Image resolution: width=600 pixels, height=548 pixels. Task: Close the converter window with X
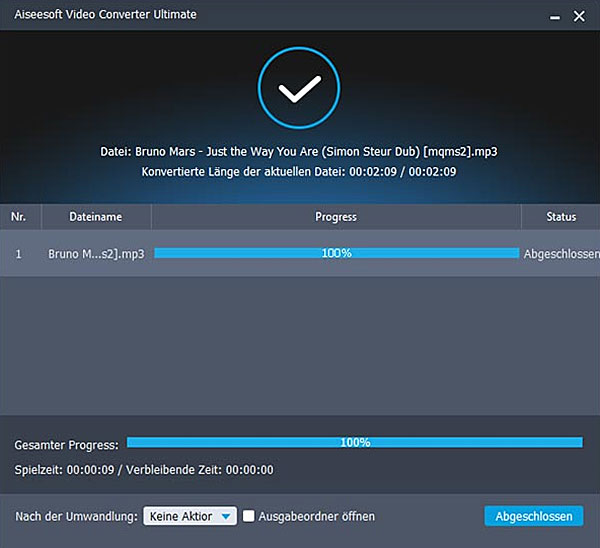pos(579,17)
